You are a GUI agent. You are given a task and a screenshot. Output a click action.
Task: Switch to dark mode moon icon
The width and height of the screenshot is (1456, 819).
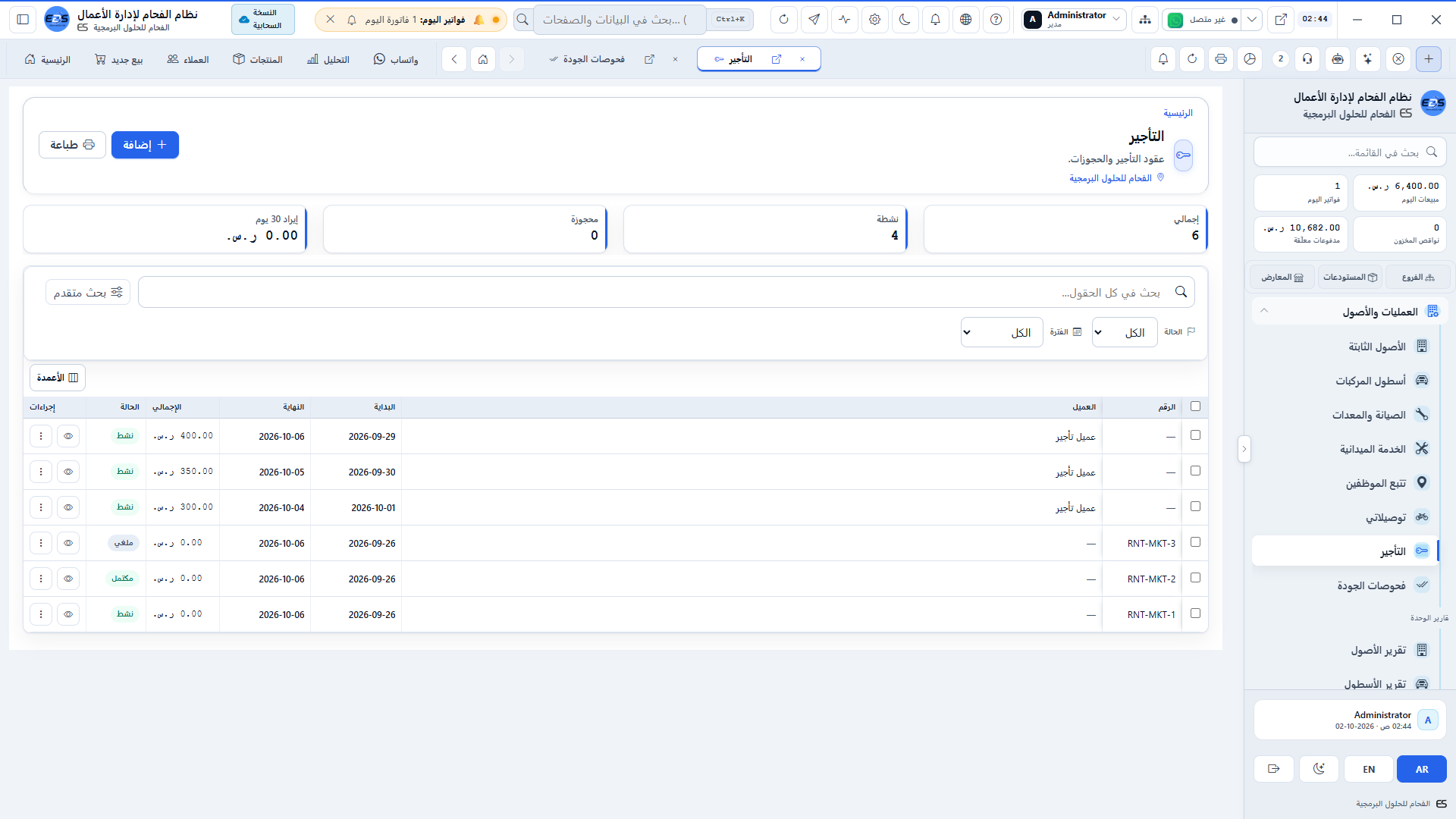905,20
